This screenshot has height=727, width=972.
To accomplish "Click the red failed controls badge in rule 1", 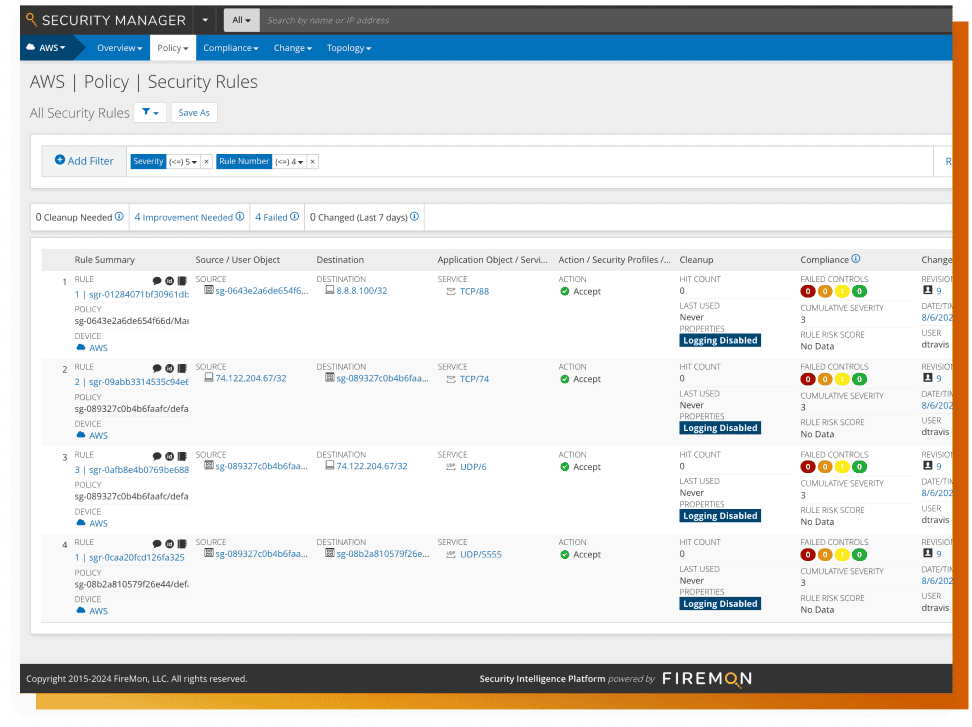I will pos(808,292).
